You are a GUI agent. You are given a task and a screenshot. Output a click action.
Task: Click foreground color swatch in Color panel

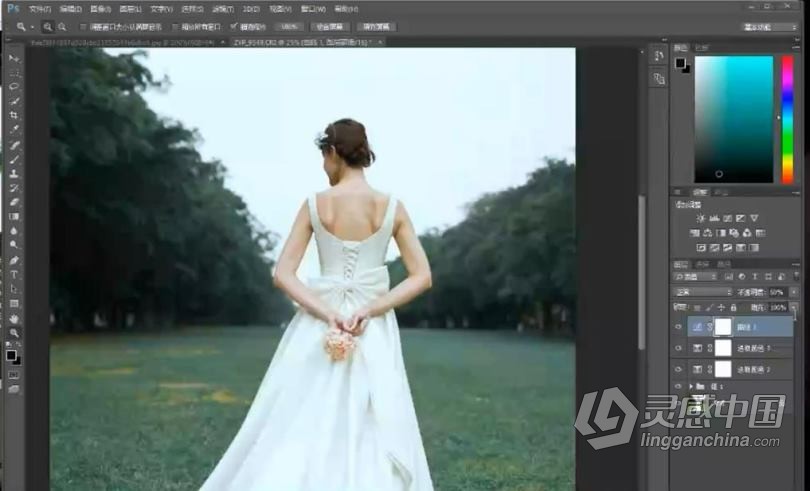click(x=680, y=63)
